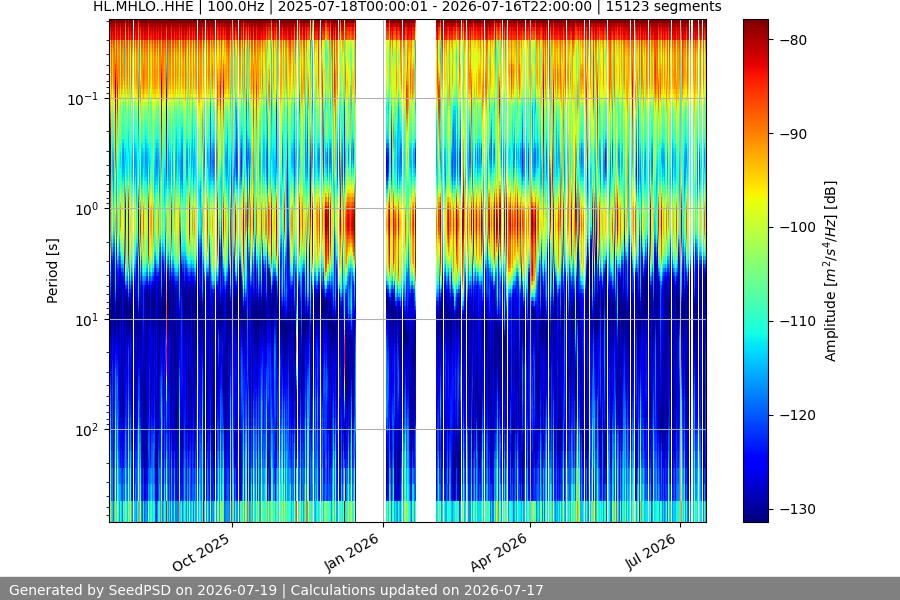Click the −90 colorbar tick label
The height and width of the screenshot is (600, 900).
(x=794, y=134)
